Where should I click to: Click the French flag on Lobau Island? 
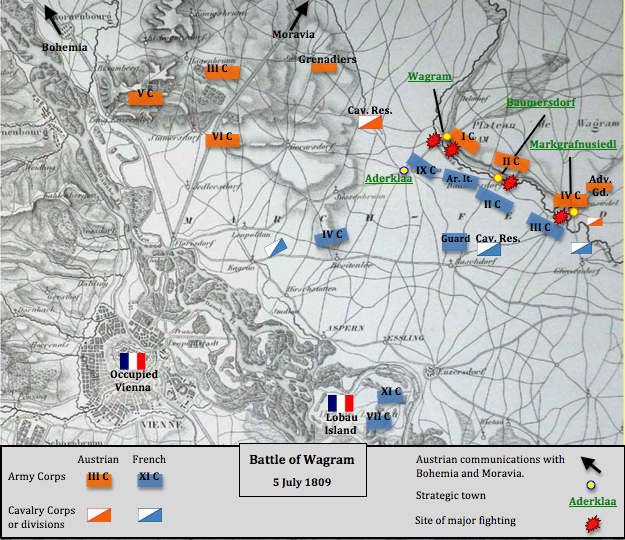341,403
